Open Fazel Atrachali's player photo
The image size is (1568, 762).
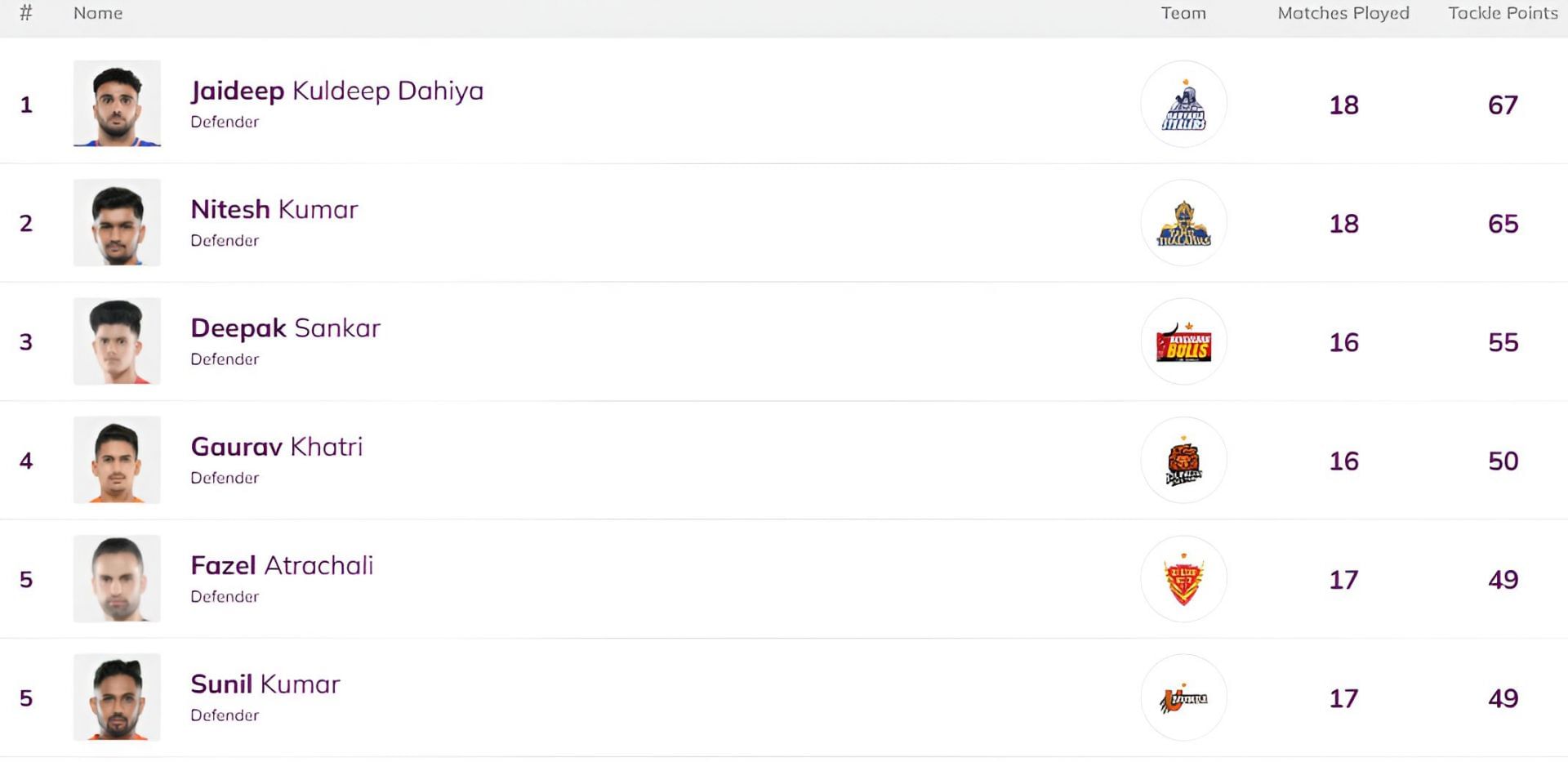(117, 579)
